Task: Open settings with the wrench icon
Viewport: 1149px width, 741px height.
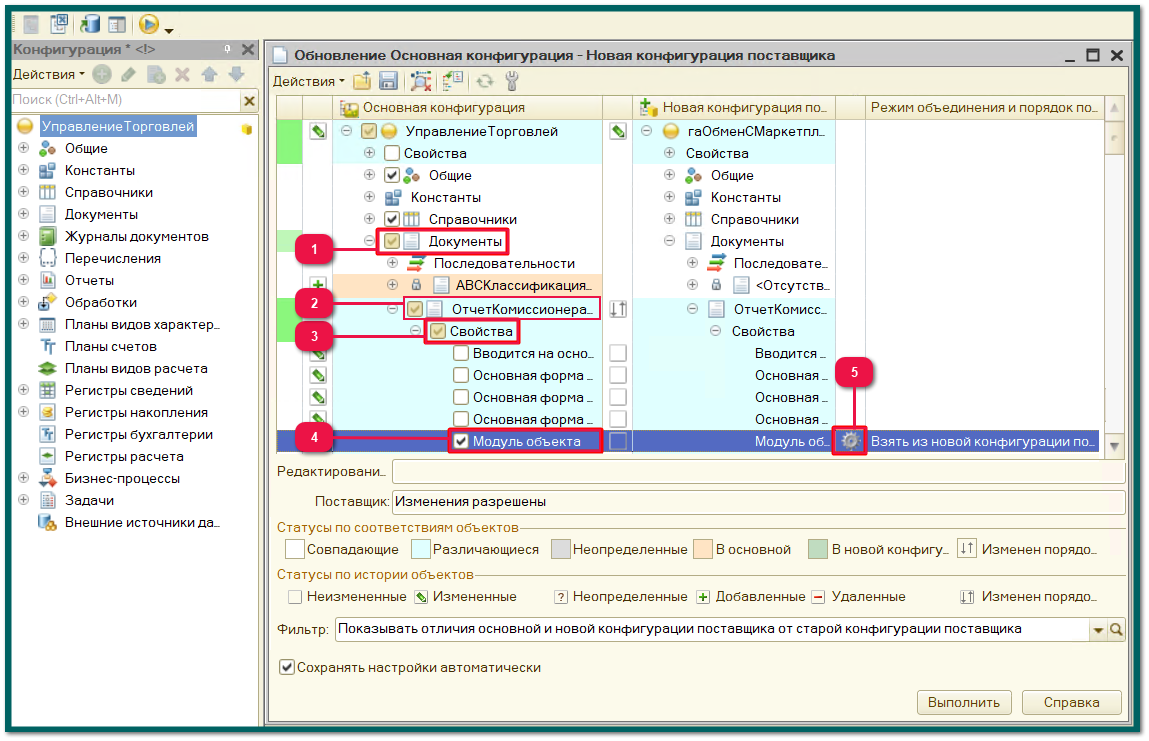Action: [x=512, y=81]
